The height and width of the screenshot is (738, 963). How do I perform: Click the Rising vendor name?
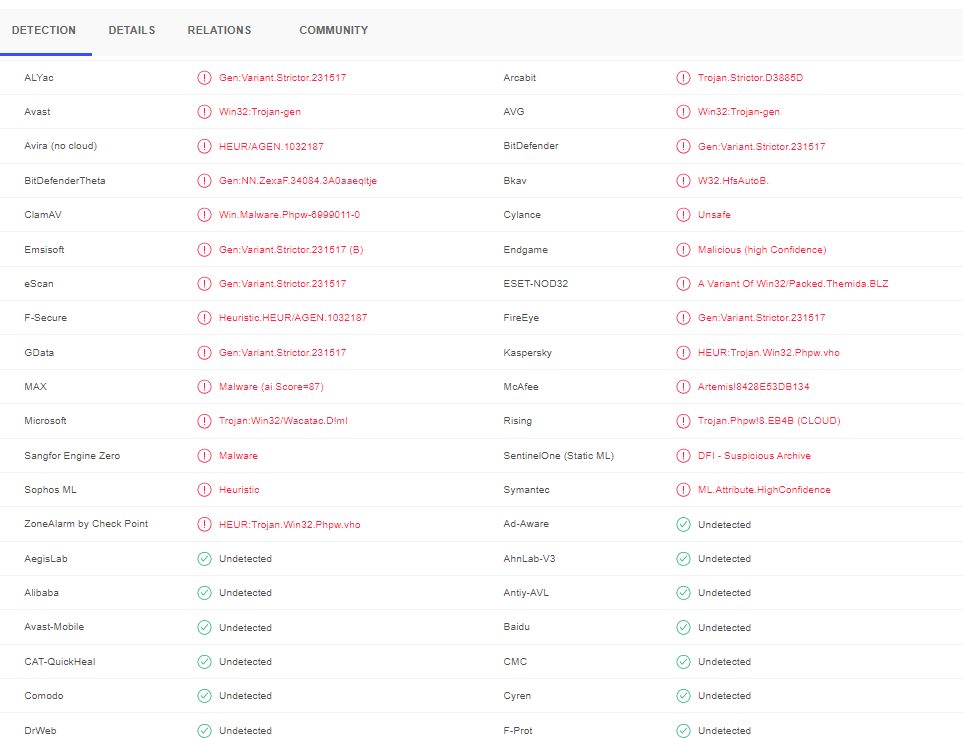517,421
